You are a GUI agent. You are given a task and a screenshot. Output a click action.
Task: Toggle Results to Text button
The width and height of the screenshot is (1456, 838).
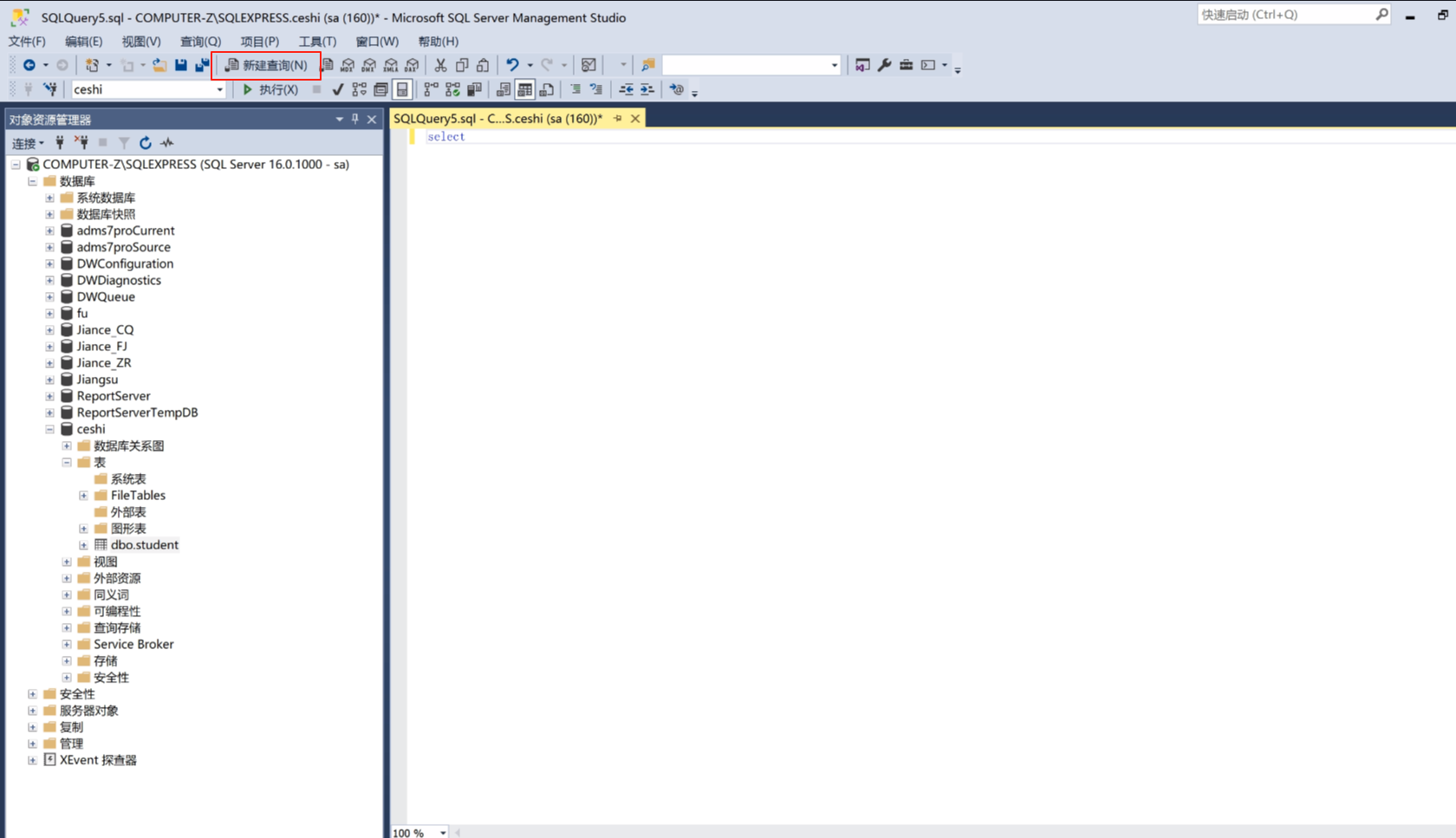(504, 89)
